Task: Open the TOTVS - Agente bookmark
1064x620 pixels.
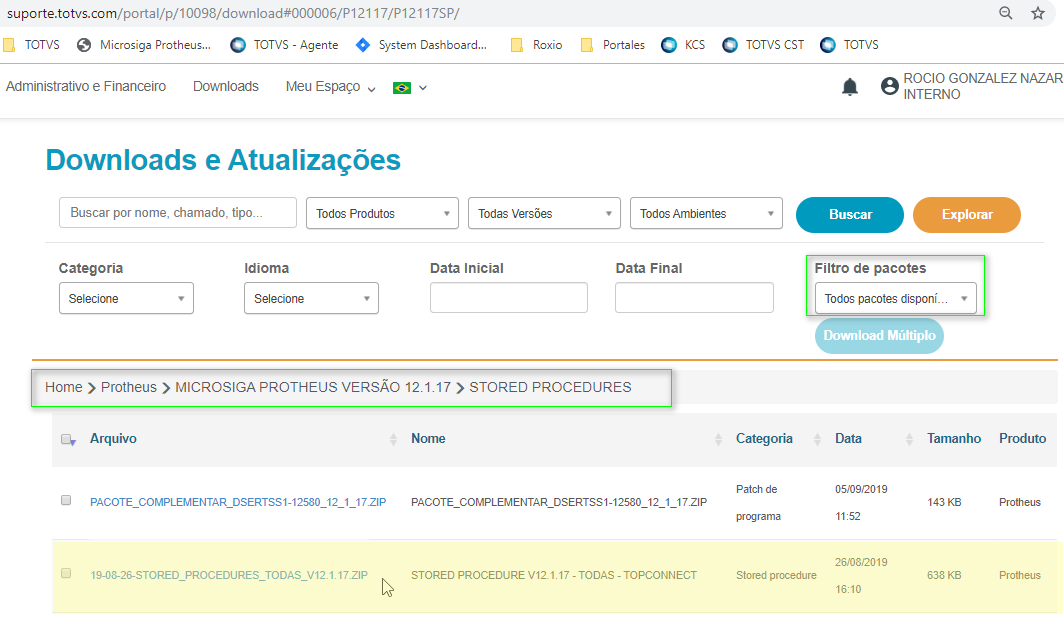Action: point(284,45)
